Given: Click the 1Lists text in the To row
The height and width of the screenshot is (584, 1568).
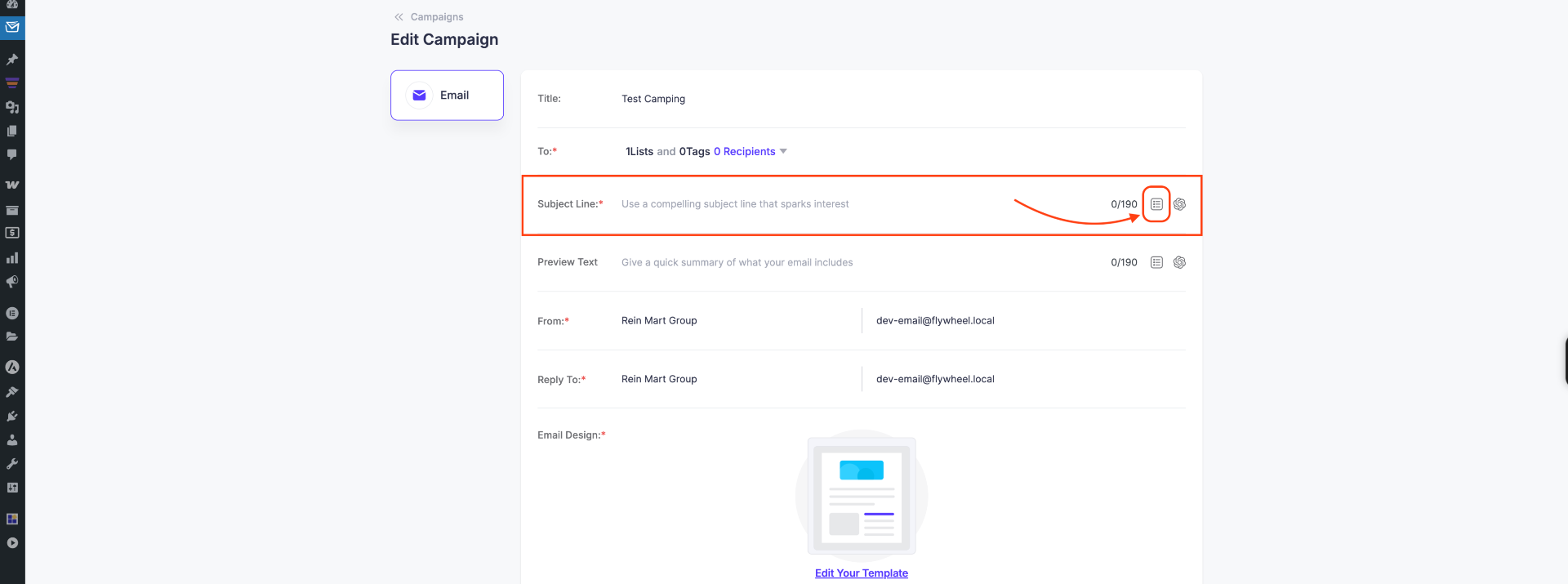Looking at the screenshot, I should pyautogui.click(x=639, y=151).
